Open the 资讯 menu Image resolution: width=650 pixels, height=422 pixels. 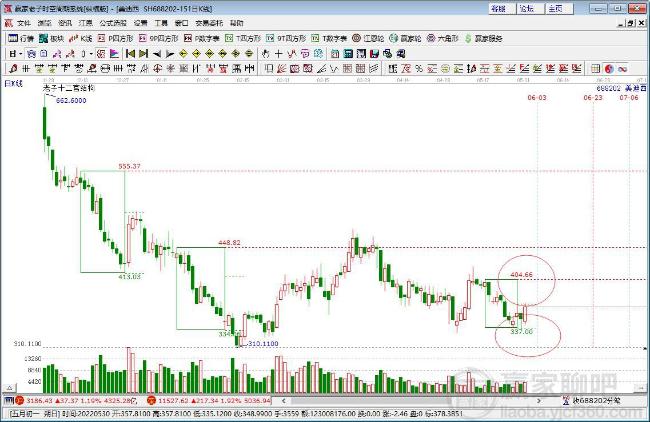click(65, 23)
